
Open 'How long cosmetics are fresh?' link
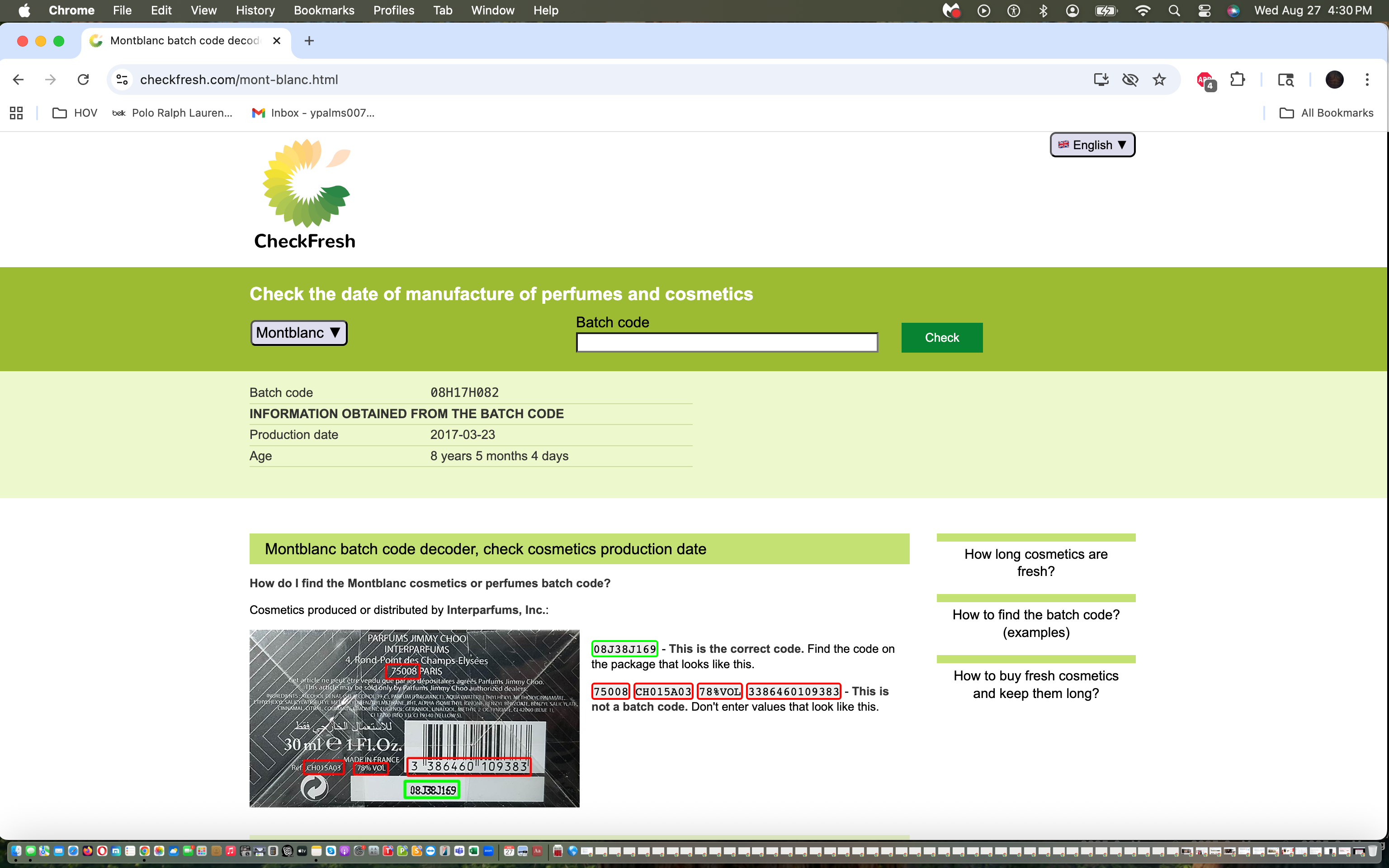[1035, 562]
